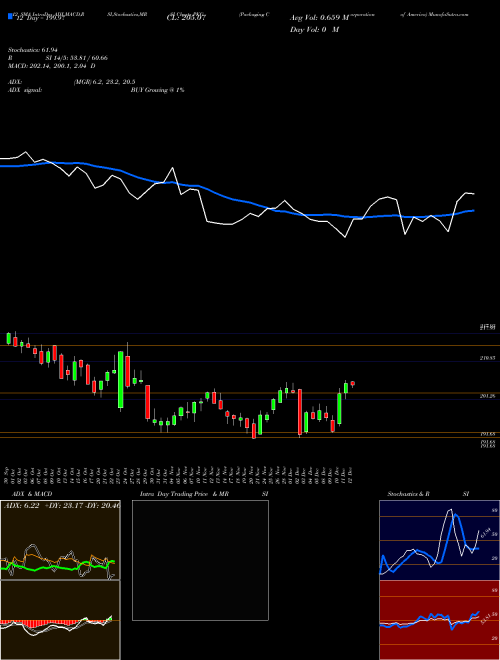Click the long red candlestick on 02 Dec
Screen dimensions: 500x660
300,412
